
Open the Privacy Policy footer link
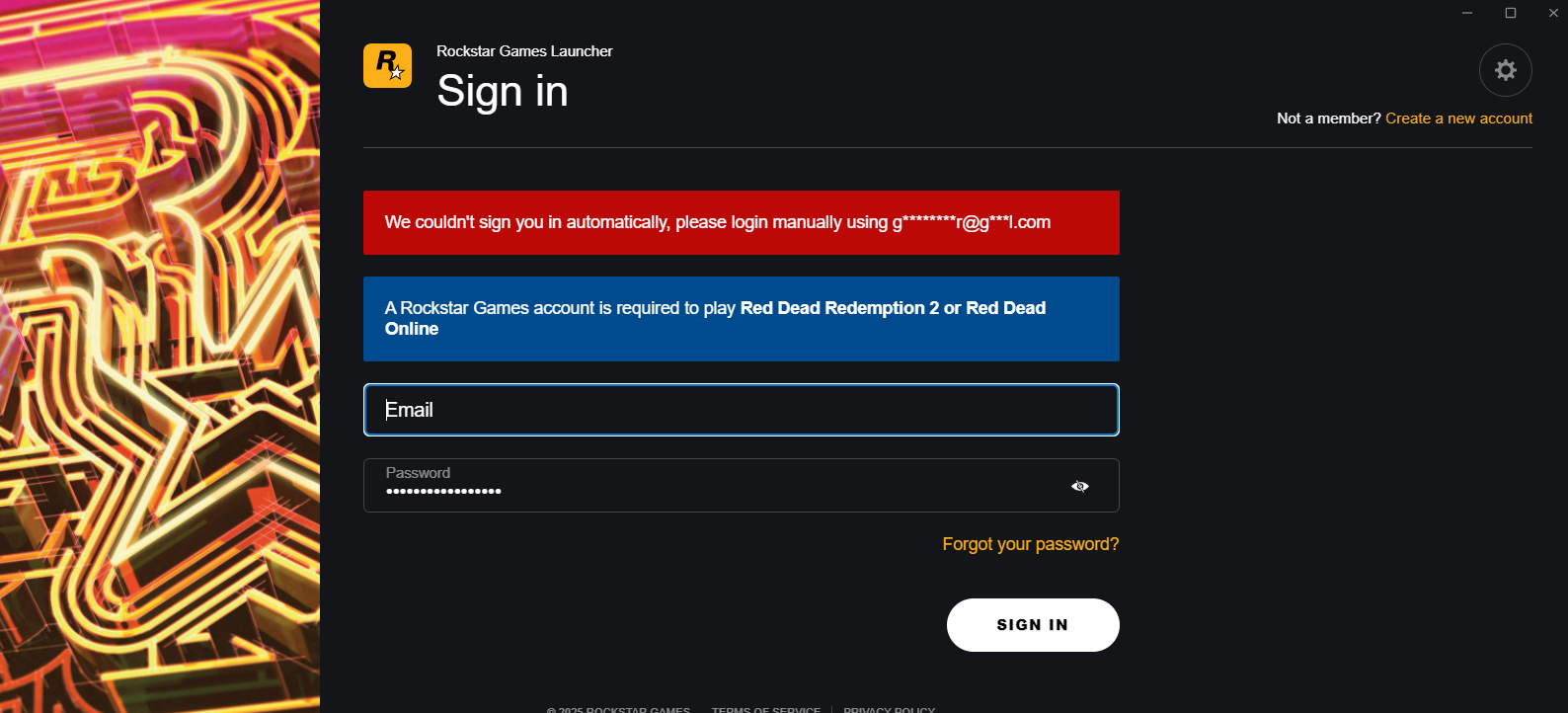[x=889, y=708]
